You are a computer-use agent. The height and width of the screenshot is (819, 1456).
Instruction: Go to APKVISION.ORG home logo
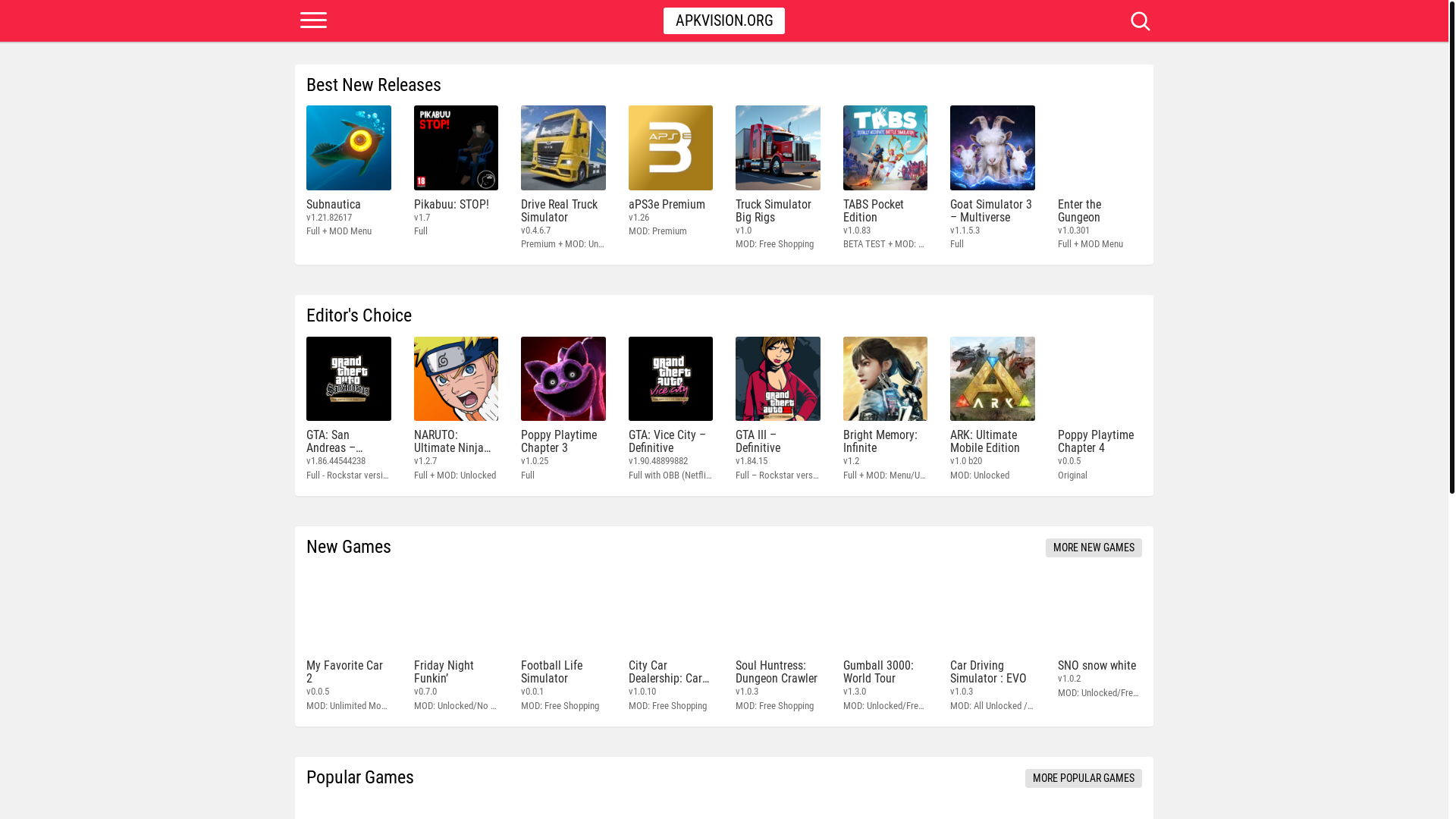click(723, 20)
